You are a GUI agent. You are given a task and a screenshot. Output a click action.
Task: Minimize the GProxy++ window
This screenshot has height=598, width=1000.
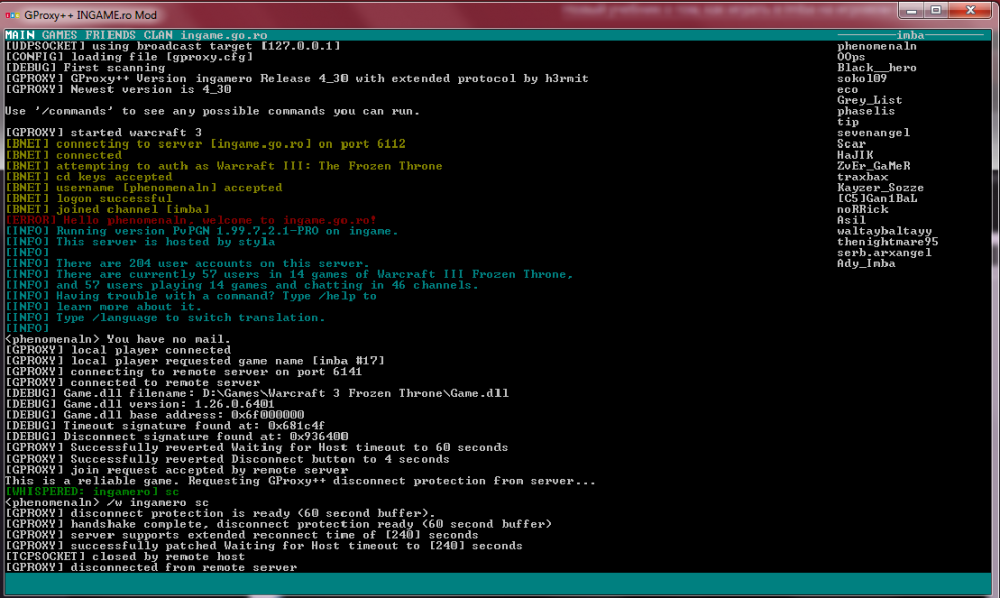pos(905,11)
